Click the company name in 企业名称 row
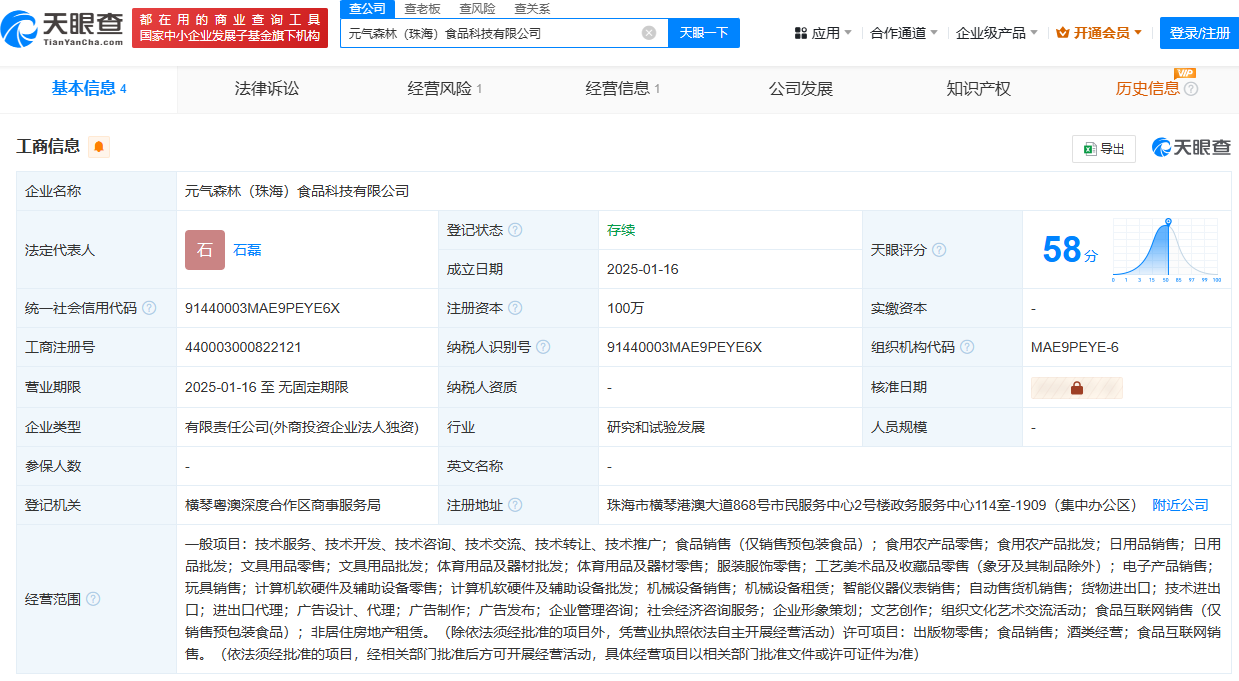 tap(297, 191)
